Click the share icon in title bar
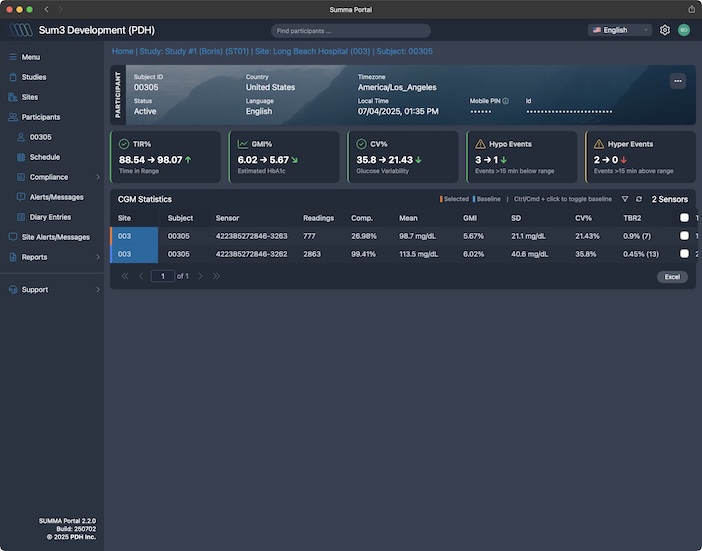This screenshot has height=551, width=702. 691,9
